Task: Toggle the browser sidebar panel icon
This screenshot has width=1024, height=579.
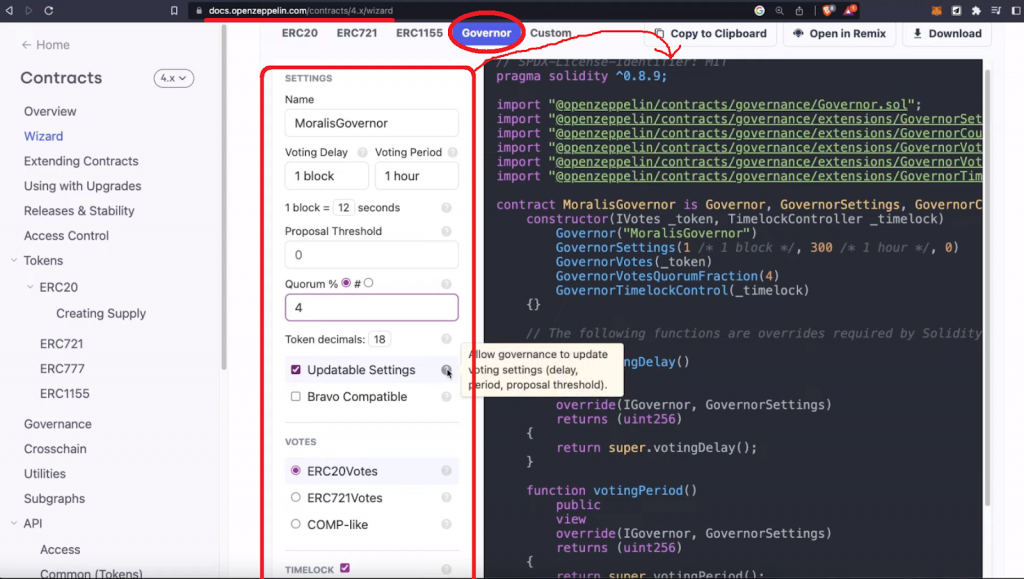Action: click(1016, 10)
